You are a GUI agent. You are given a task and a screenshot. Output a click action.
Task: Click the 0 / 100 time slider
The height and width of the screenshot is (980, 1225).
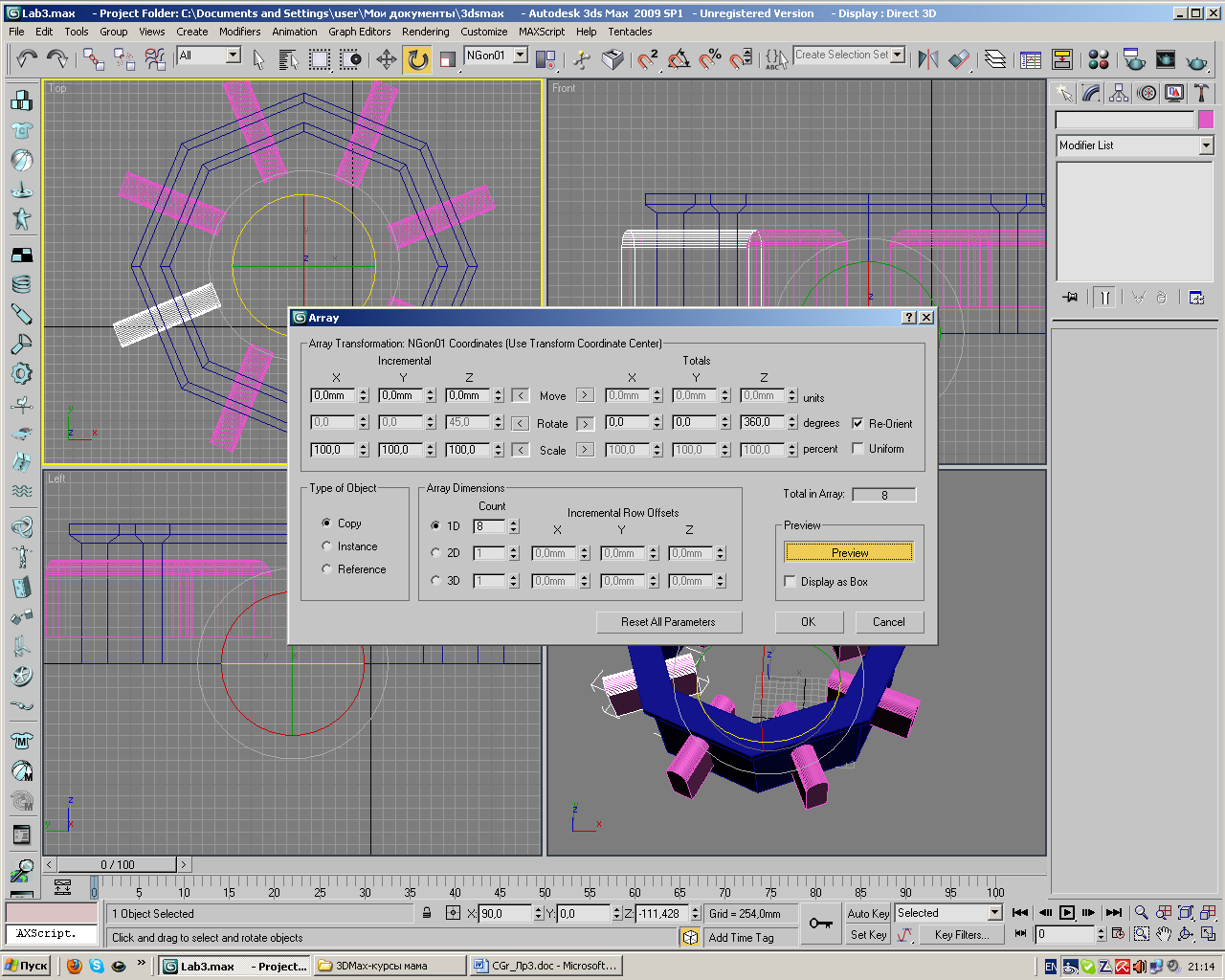coord(118,864)
